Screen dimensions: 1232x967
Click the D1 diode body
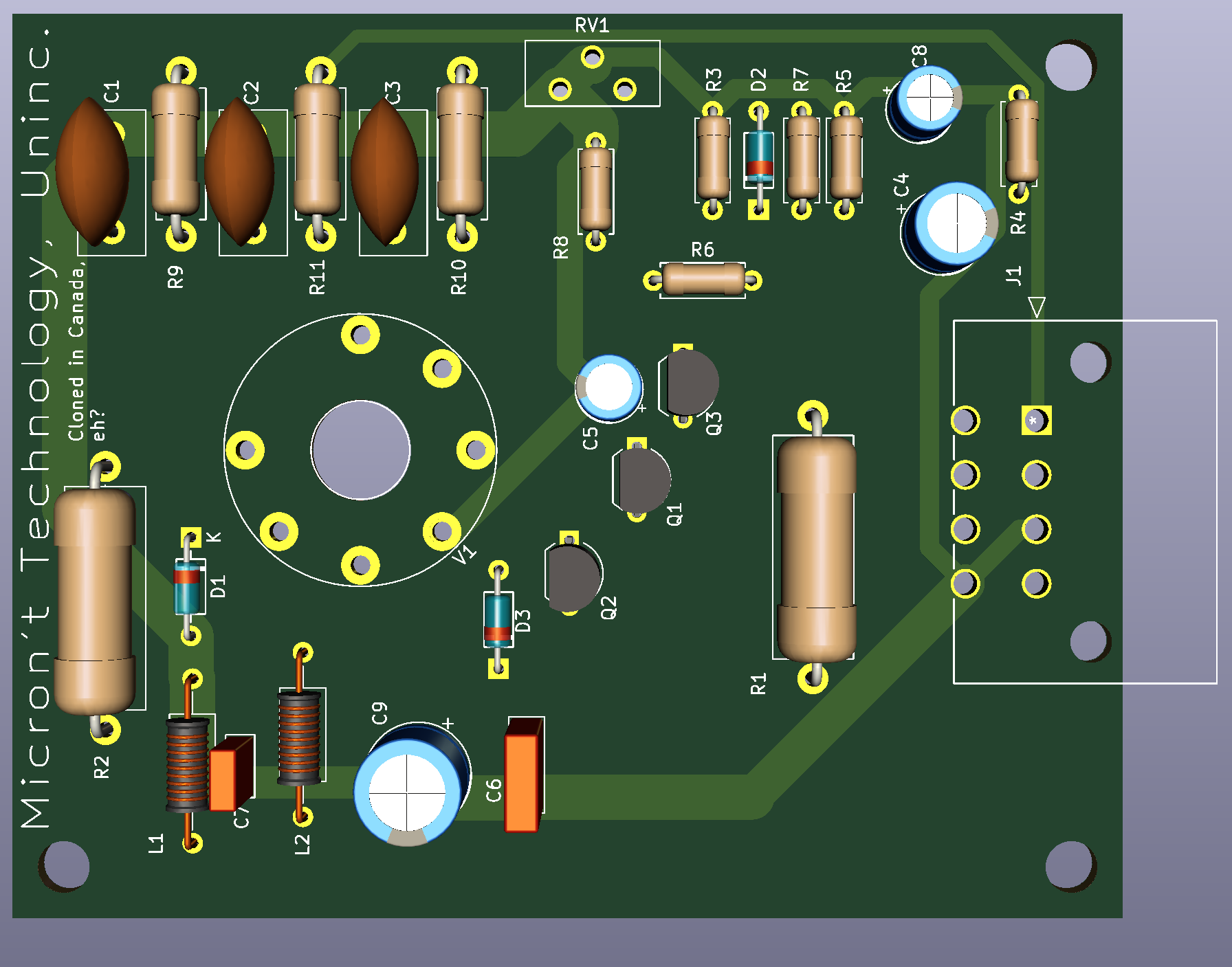tap(187, 587)
